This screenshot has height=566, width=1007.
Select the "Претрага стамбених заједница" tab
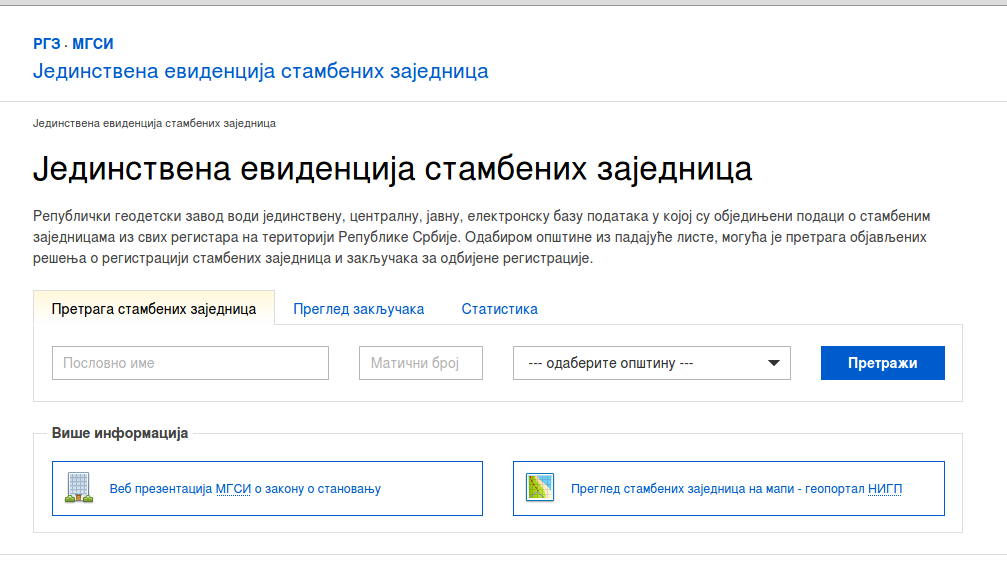(x=153, y=309)
